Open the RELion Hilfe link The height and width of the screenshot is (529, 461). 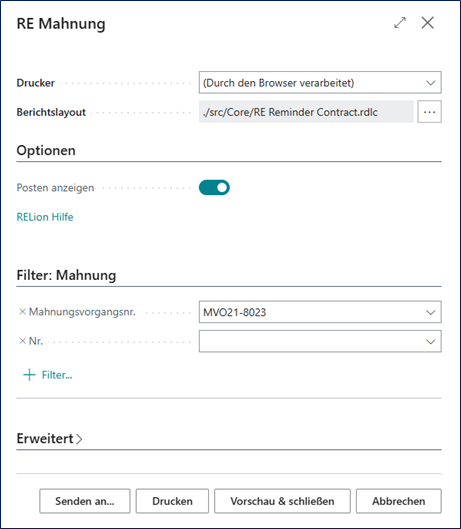point(45,217)
